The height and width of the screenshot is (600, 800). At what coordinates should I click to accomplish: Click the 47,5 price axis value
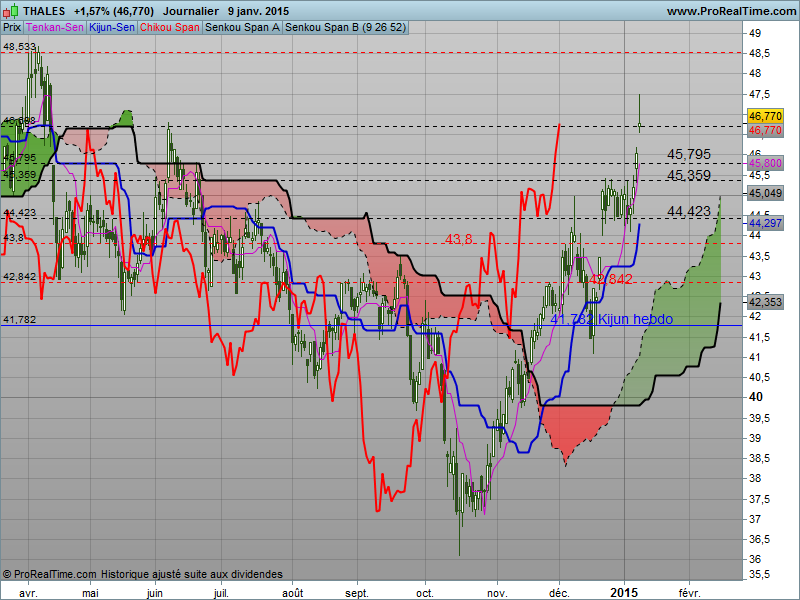759,95
